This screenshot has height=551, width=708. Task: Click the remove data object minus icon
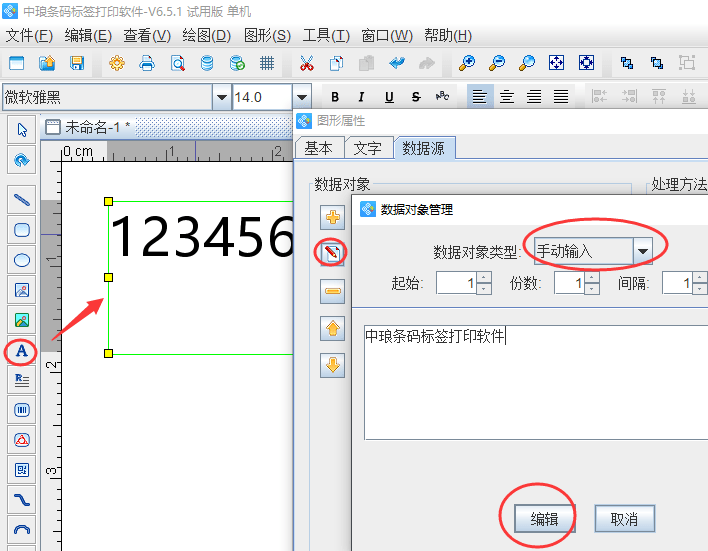tap(333, 291)
